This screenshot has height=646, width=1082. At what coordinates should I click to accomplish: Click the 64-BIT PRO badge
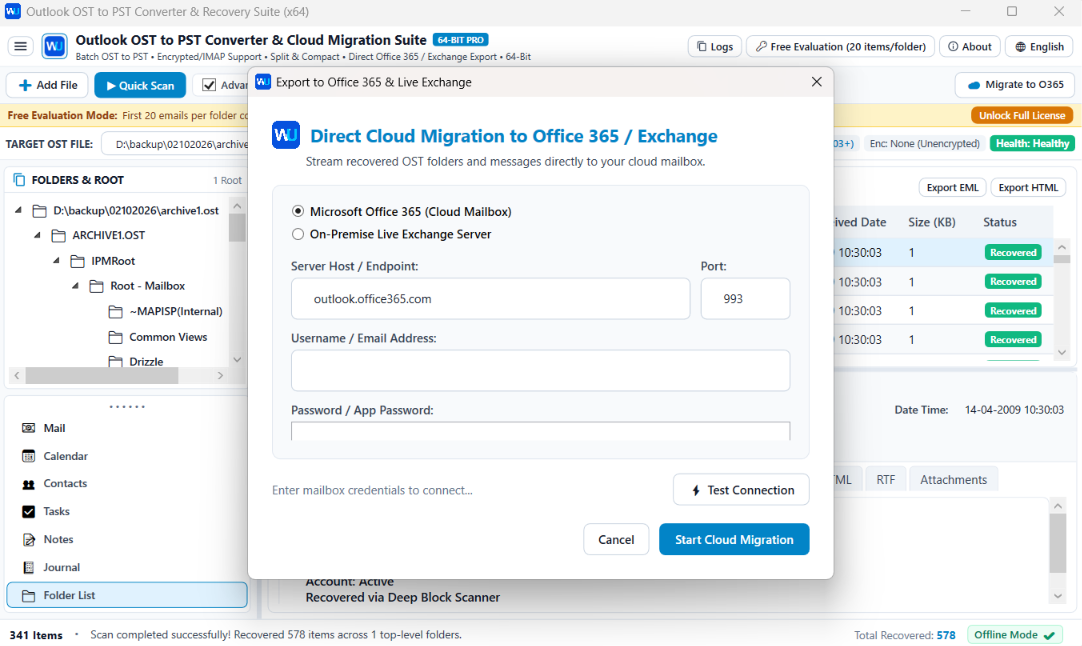(x=460, y=40)
